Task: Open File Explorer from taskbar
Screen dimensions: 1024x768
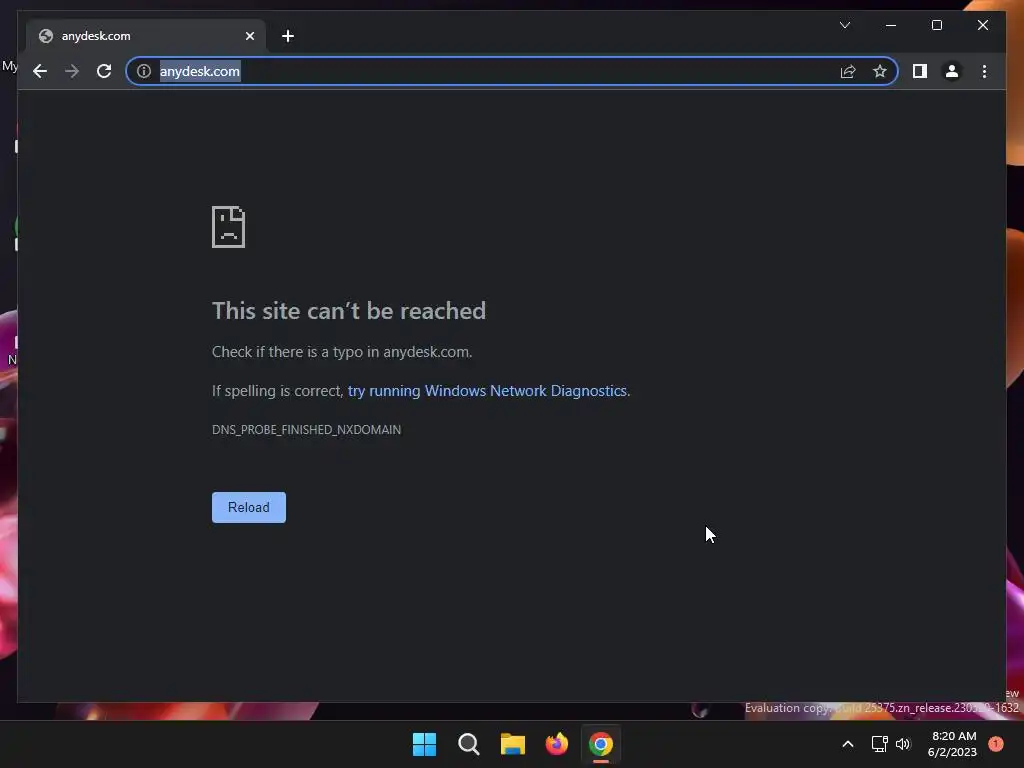Action: (513, 744)
